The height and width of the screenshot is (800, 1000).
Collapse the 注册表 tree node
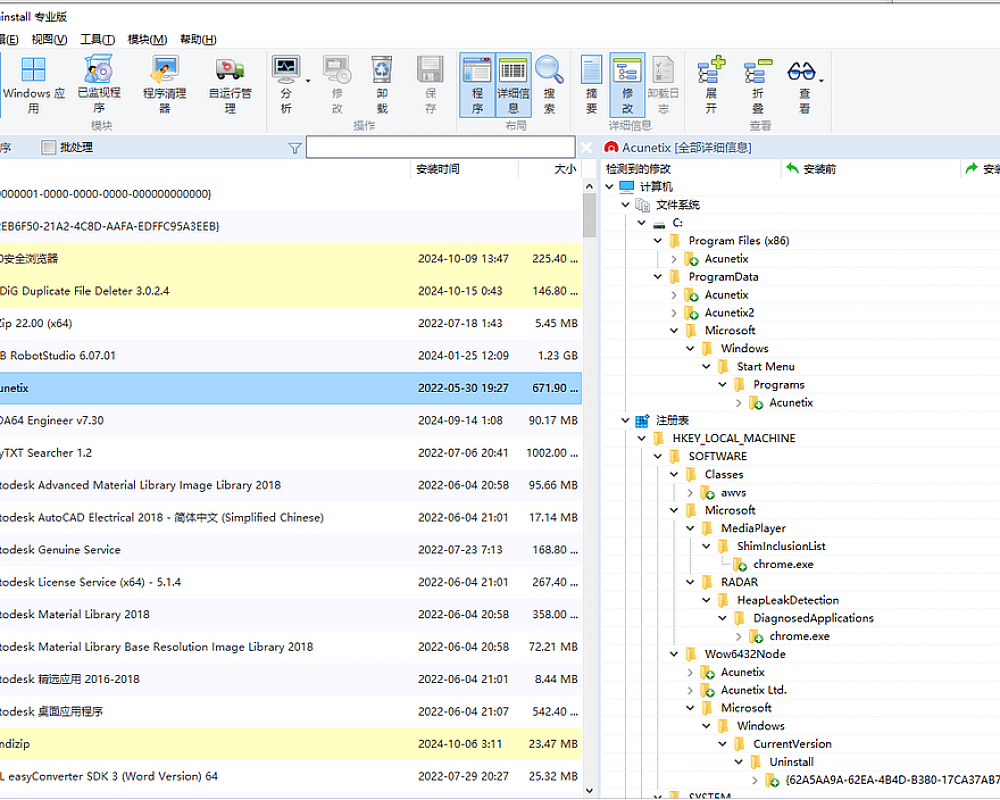point(626,421)
